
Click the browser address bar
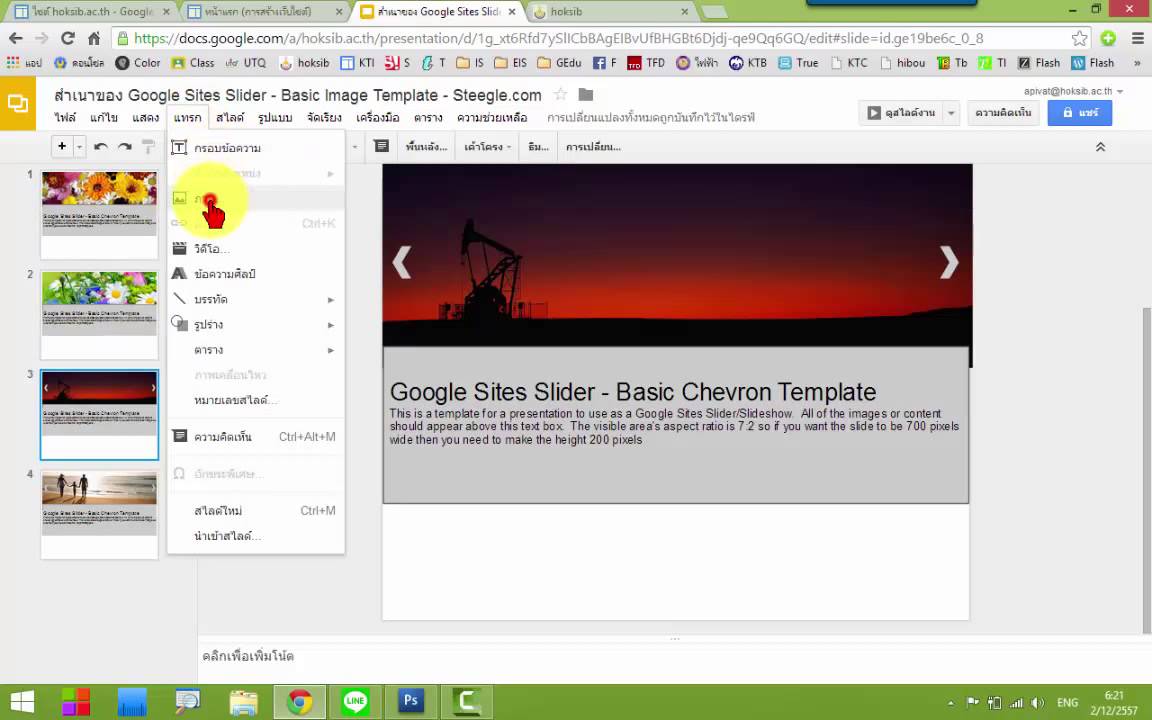coord(594,38)
